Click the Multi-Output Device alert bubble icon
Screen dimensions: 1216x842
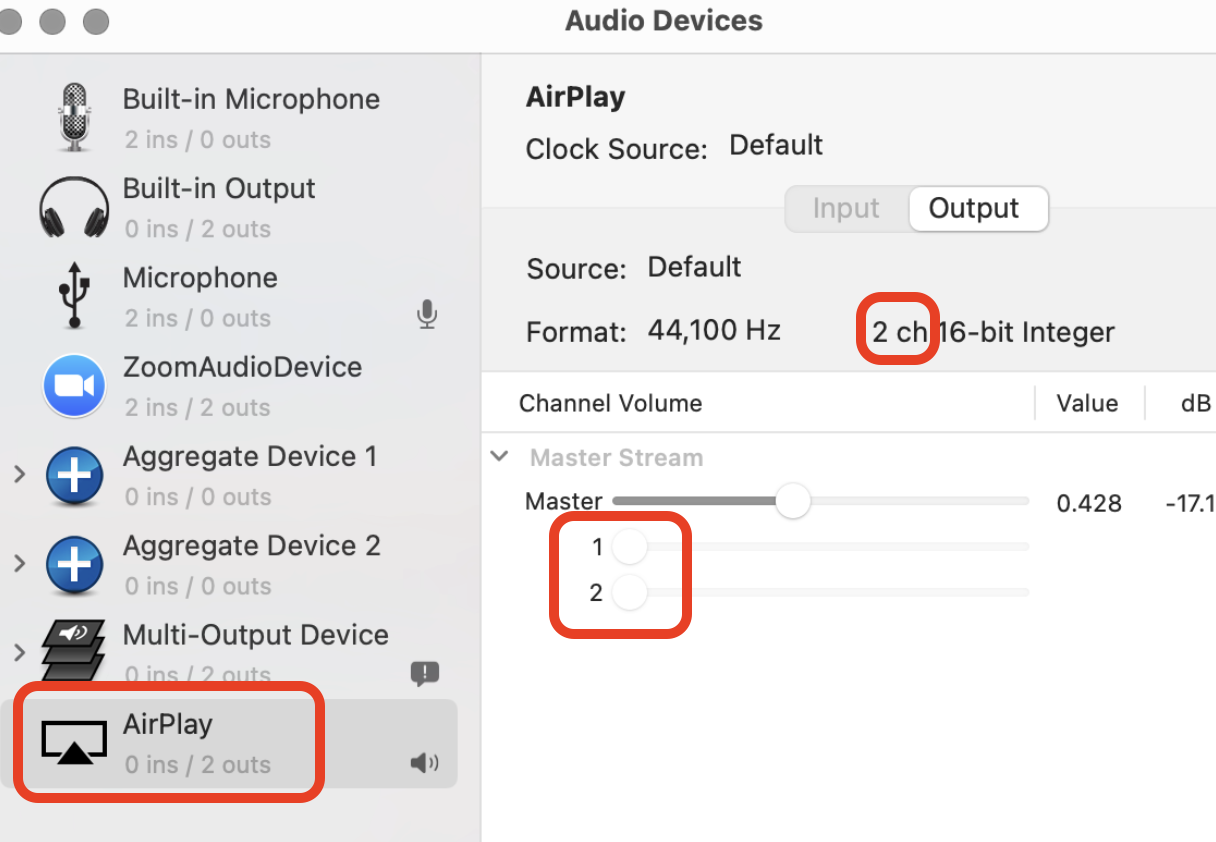(425, 674)
